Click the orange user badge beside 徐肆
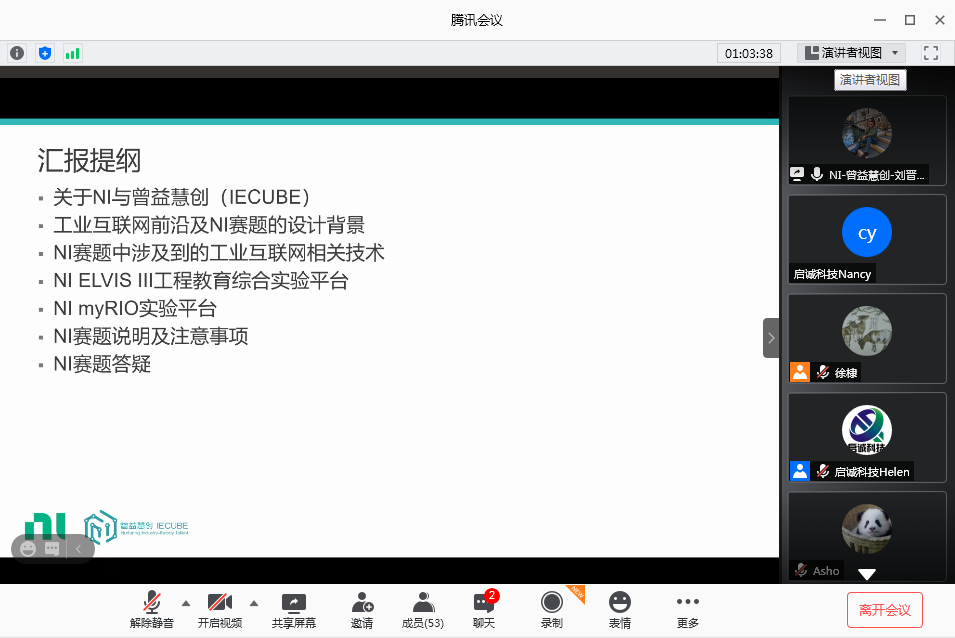Image resolution: width=955 pixels, height=638 pixels. click(x=800, y=372)
